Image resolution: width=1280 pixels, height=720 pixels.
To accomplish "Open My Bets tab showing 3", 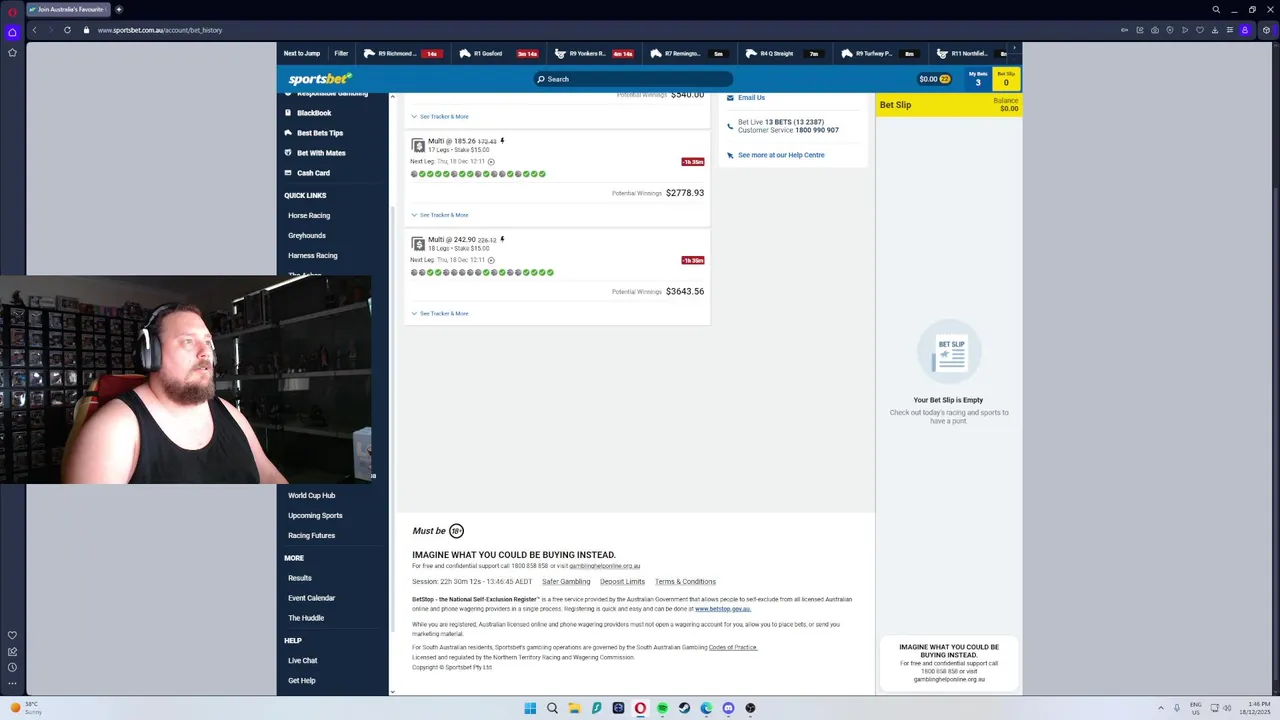I will [978, 79].
